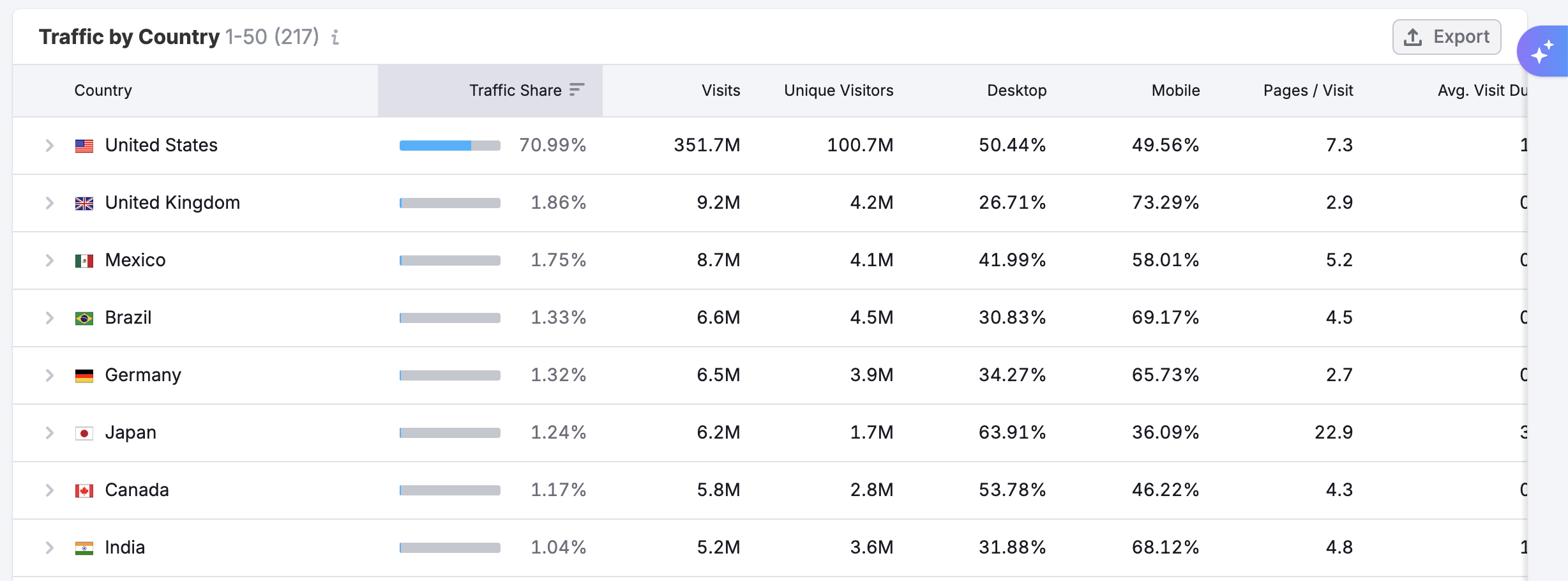Expand the United States row

click(x=50, y=145)
